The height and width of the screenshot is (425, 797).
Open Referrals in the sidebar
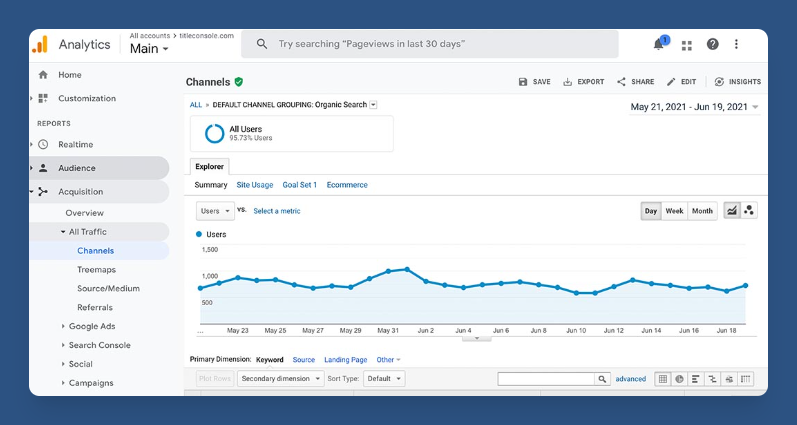(x=95, y=308)
